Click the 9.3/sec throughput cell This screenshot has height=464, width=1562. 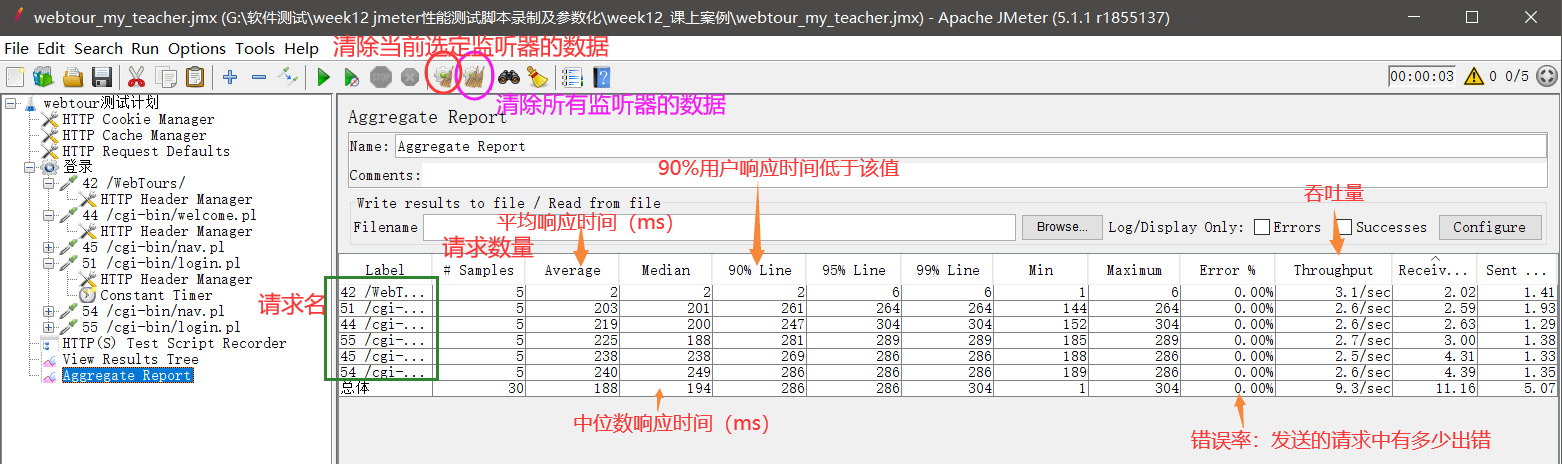pyautogui.click(x=1333, y=388)
